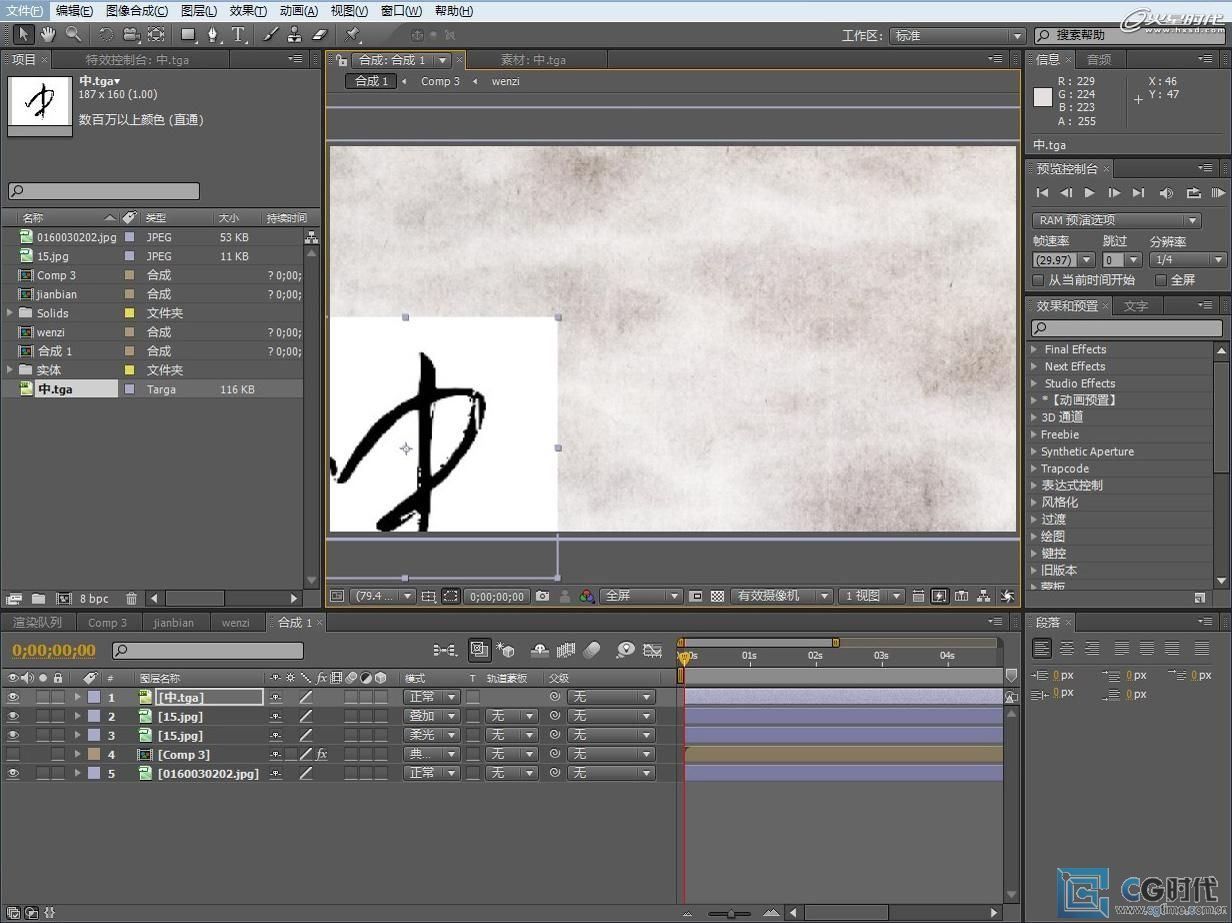This screenshot has width=1232, height=923.
Task: Select the Selection arrow tool
Action: [x=24, y=34]
